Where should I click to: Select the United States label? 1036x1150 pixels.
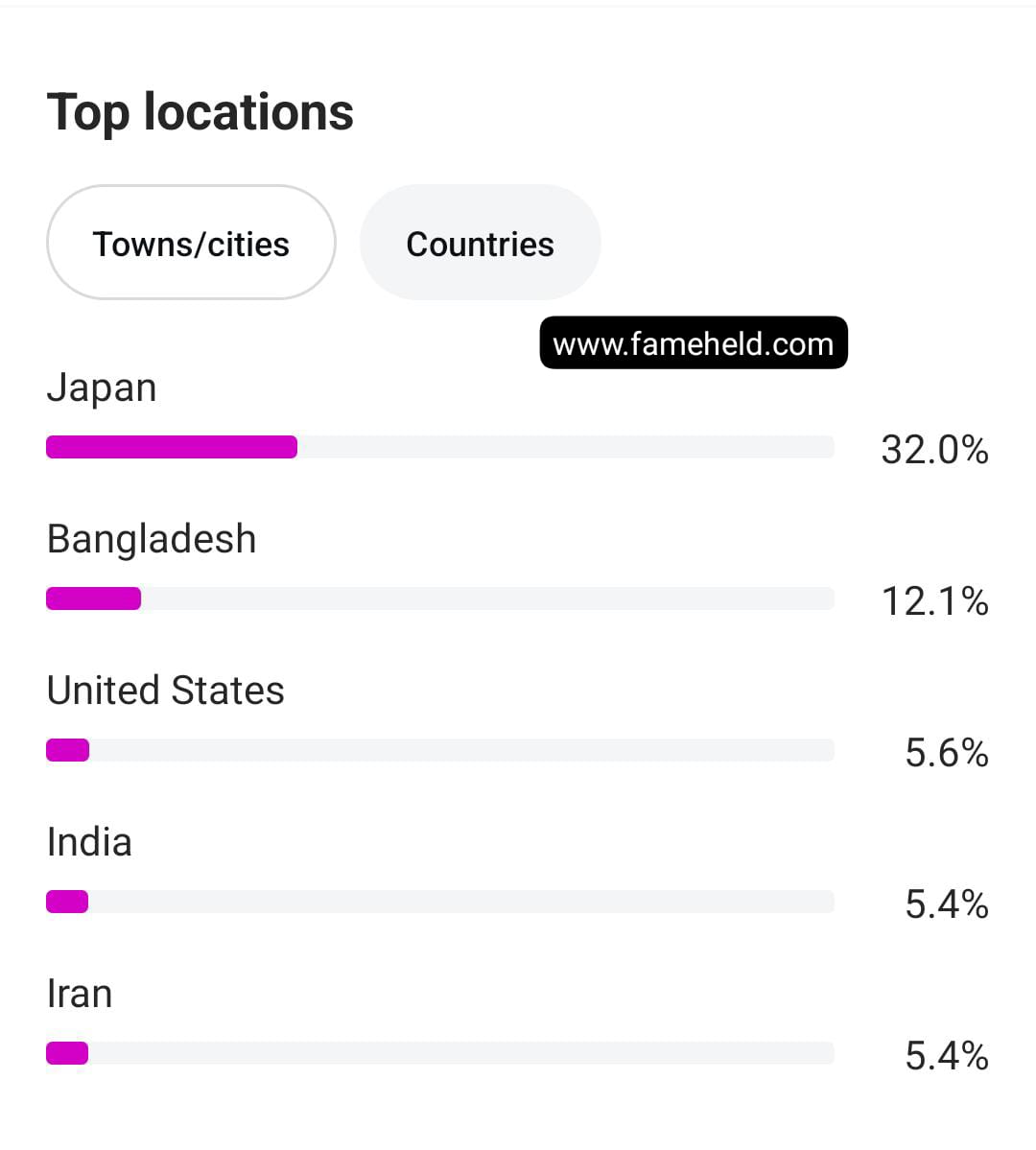[166, 691]
